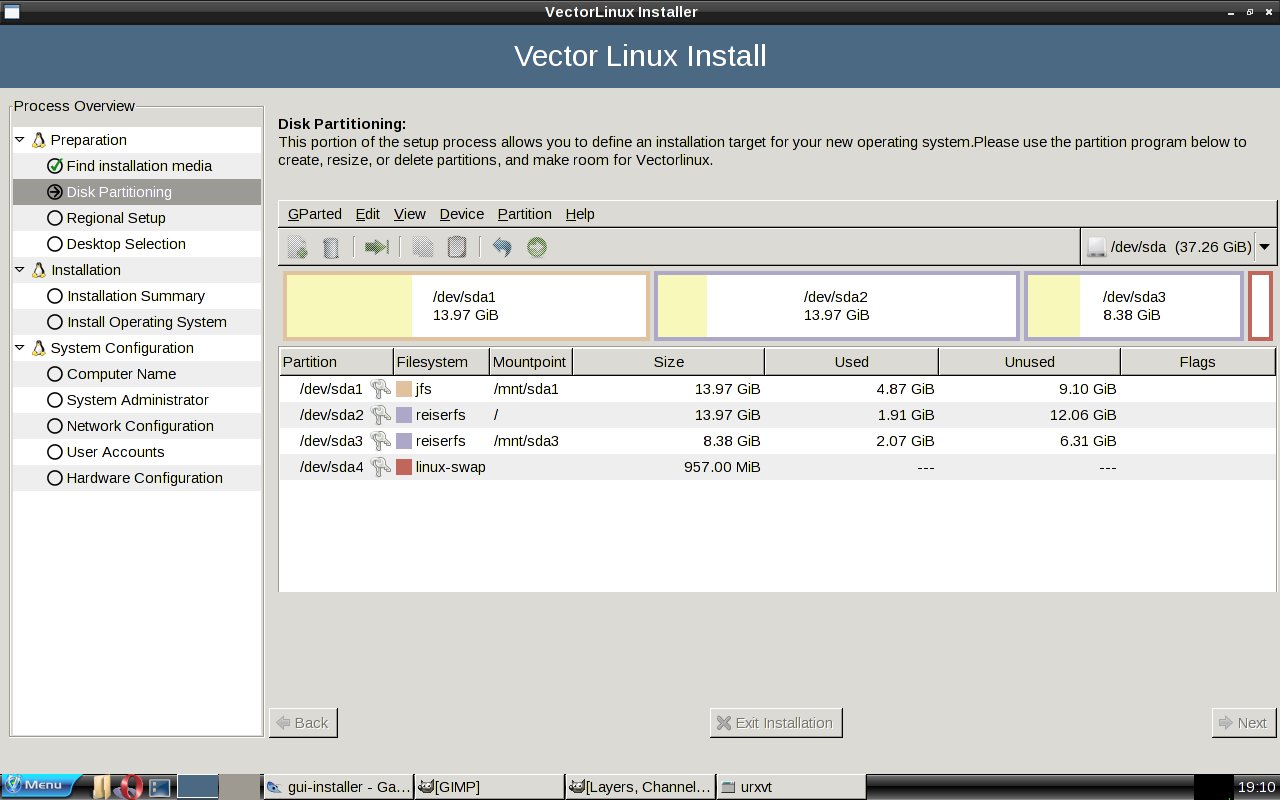Click the jfs filesystem color swatch
The image size is (1280, 800).
pyautogui.click(x=404, y=389)
